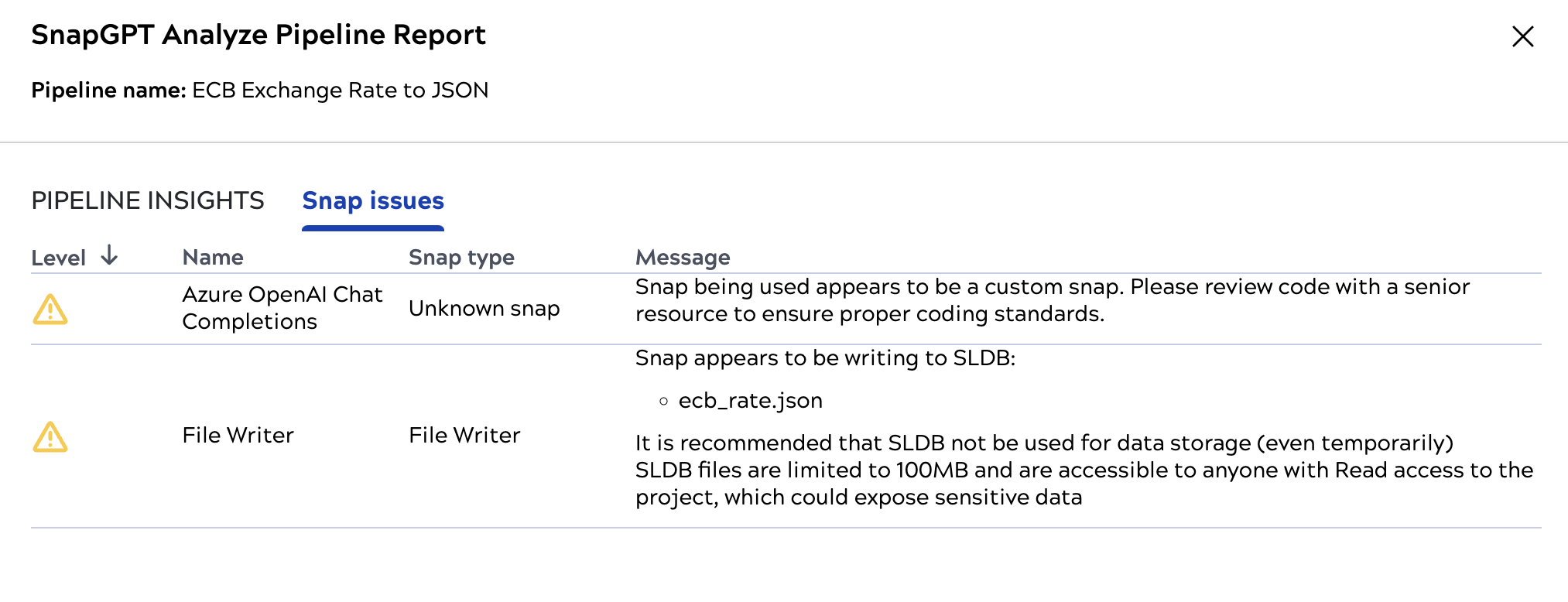The height and width of the screenshot is (602, 1568).
Task: Sort the table by the Level column
Action: (x=60, y=256)
